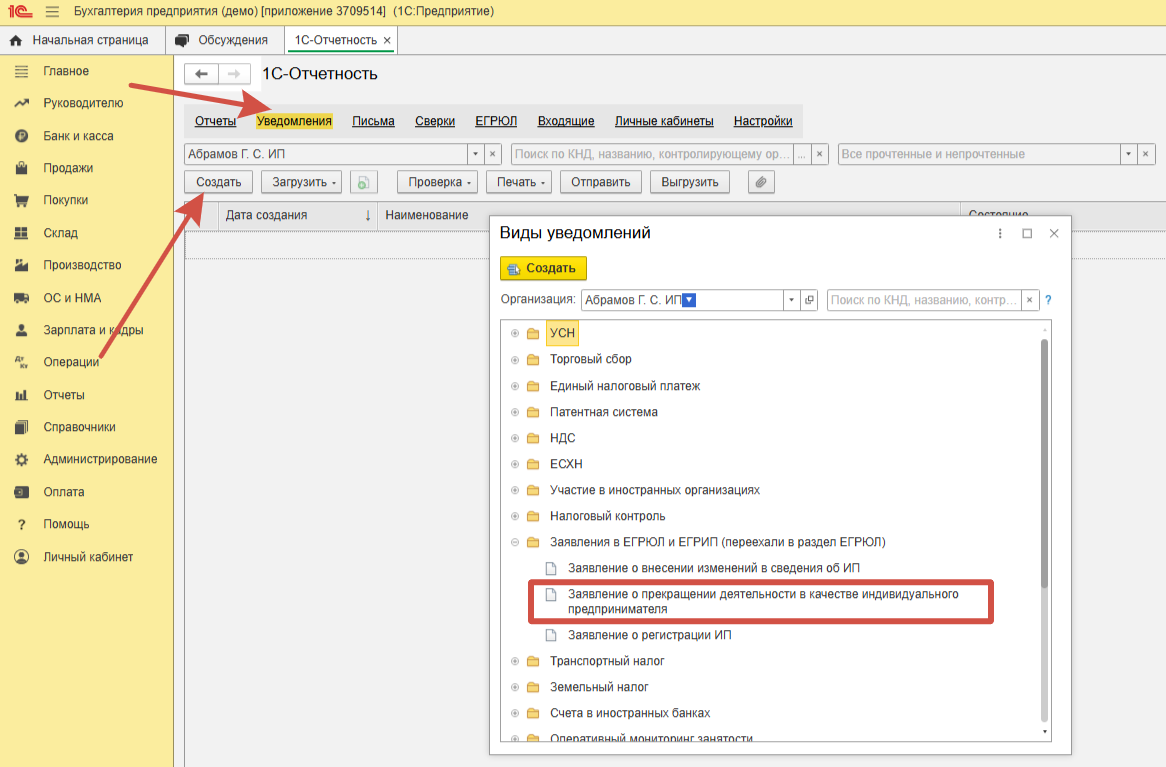Viewport: 1166px width, 767px height.
Task: Clear the dialog search field
Action: [x=1029, y=300]
